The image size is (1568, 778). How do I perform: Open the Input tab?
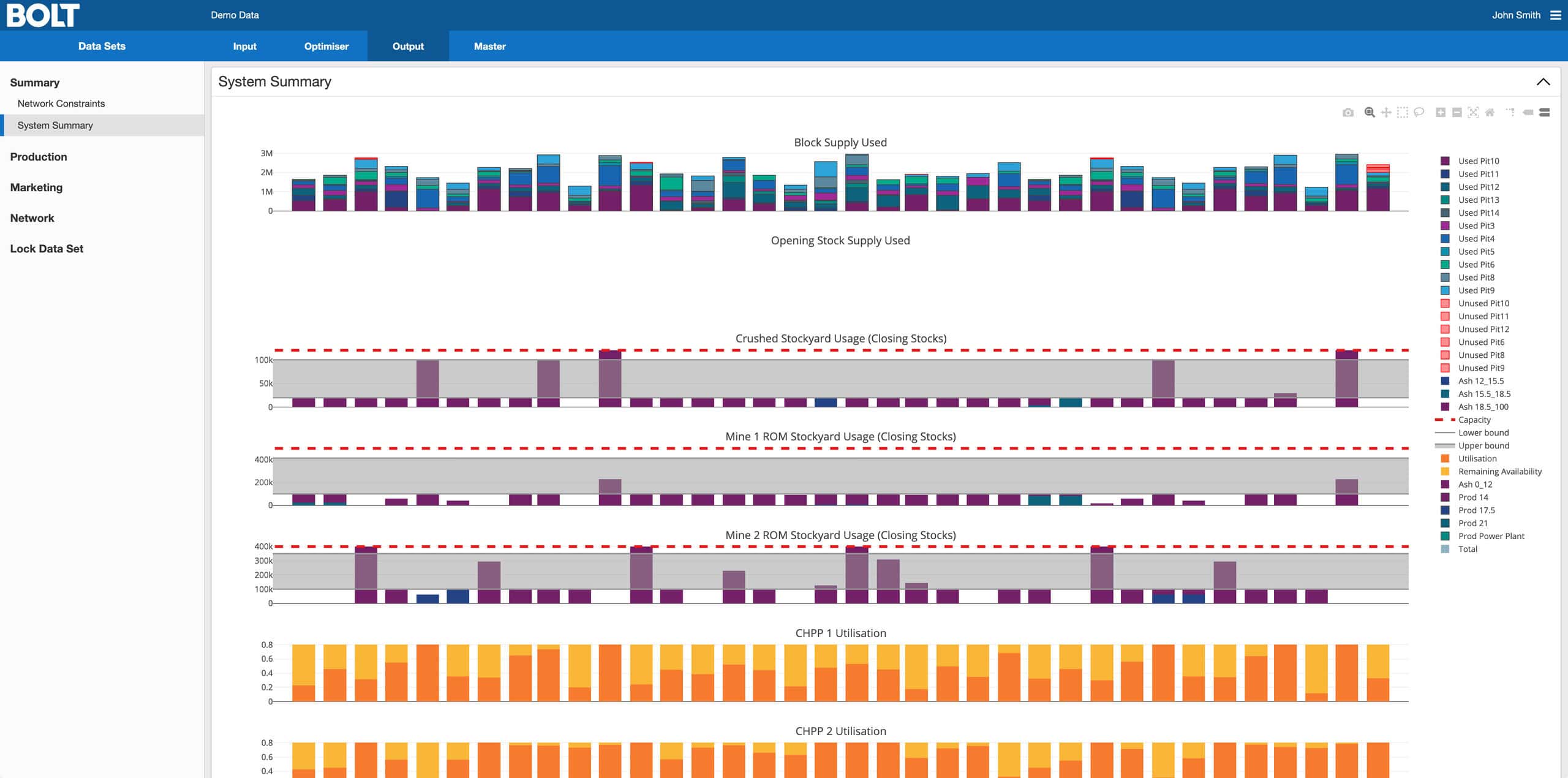244,47
